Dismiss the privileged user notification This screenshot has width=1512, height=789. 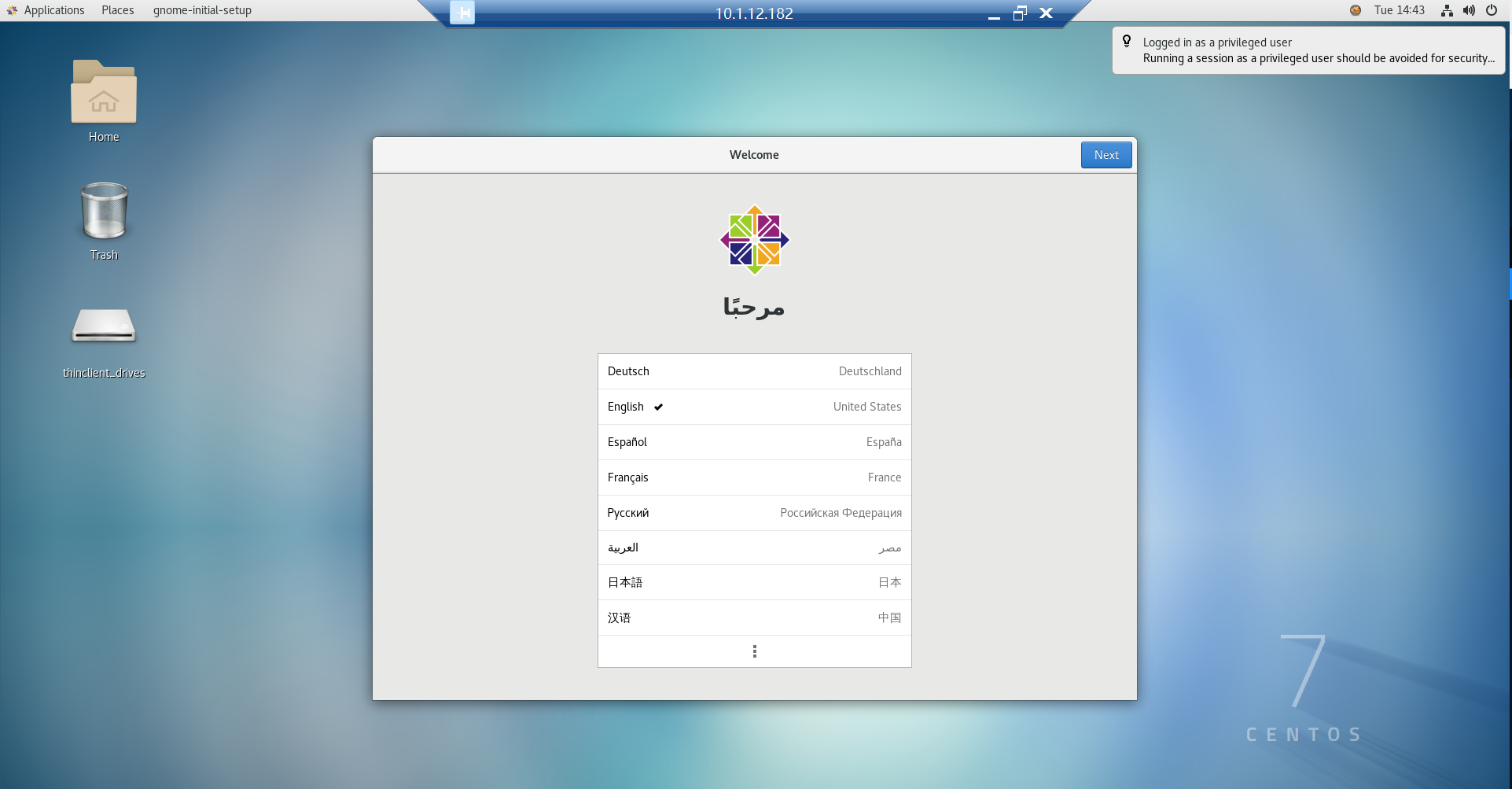[1308, 50]
